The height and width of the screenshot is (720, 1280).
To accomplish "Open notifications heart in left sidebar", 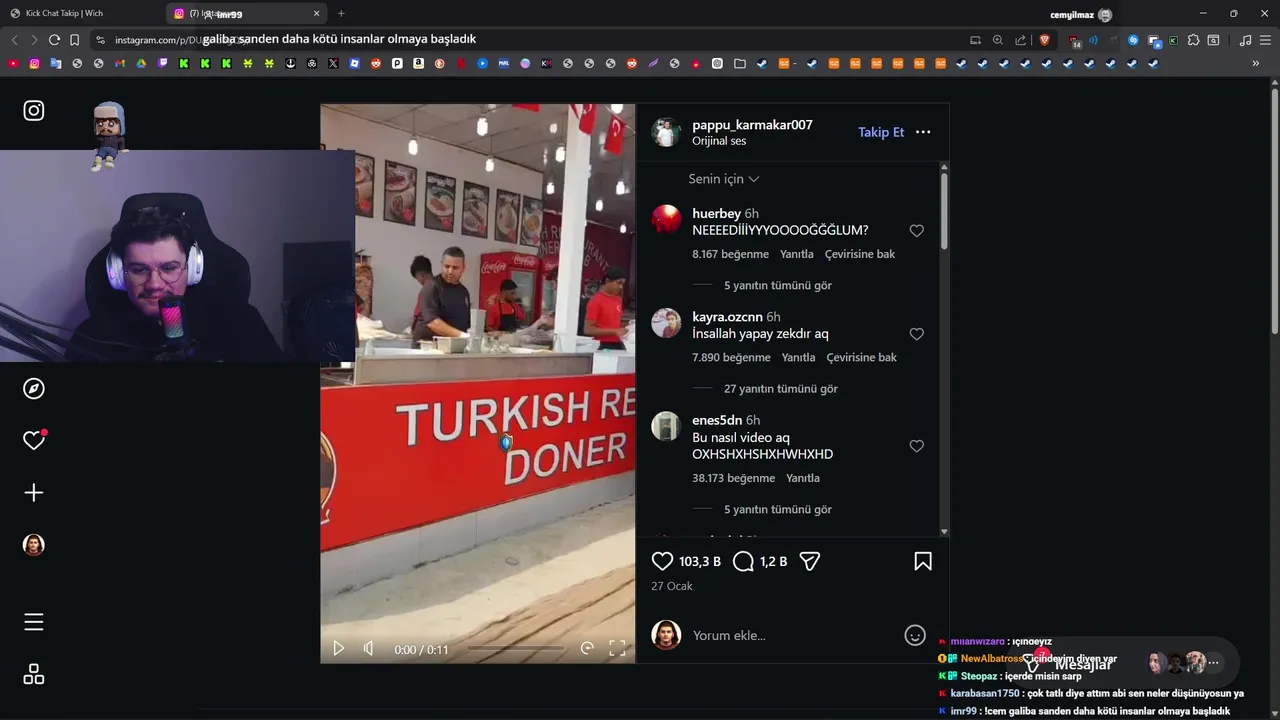I will point(34,440).
